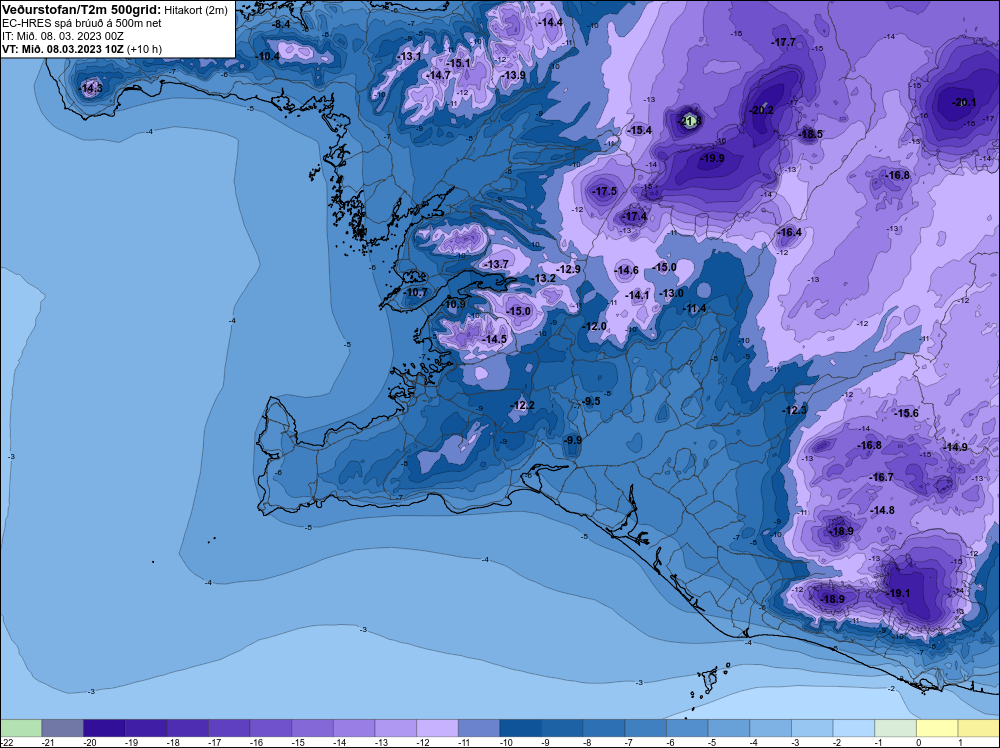Click the -14.9 temperature label
This screenshot has height=748, width=1000.
[955, 447]
